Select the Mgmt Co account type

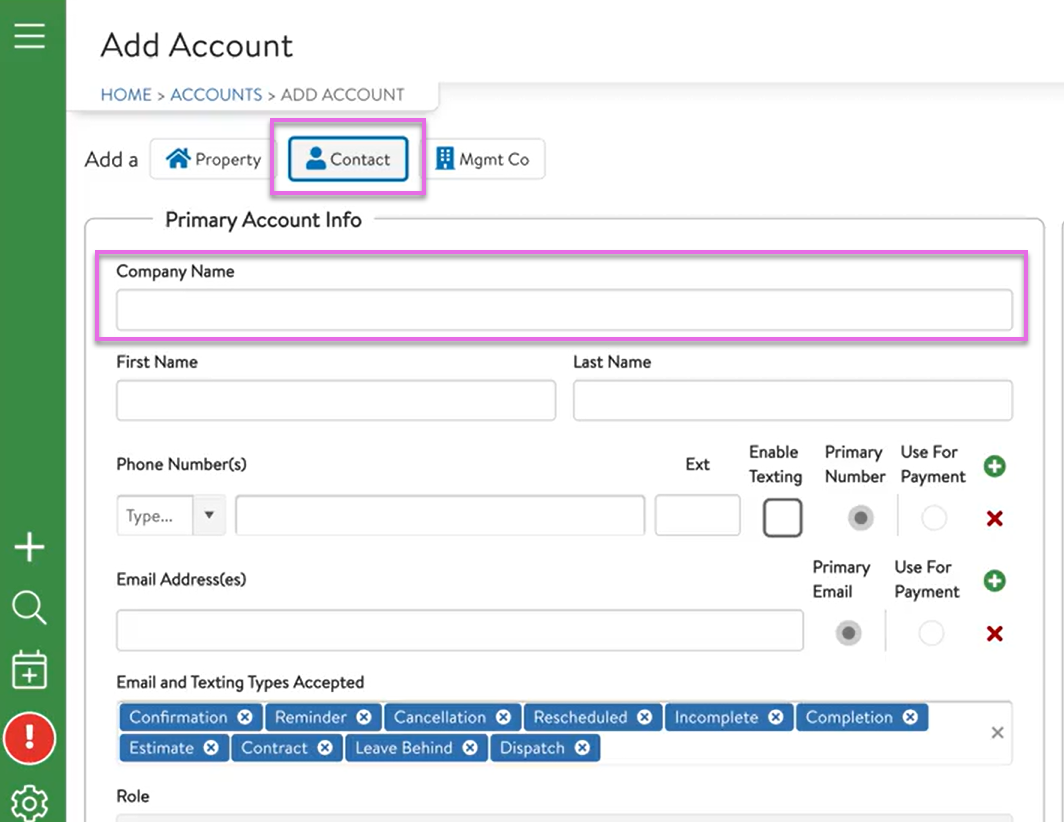tap(483, 159)
